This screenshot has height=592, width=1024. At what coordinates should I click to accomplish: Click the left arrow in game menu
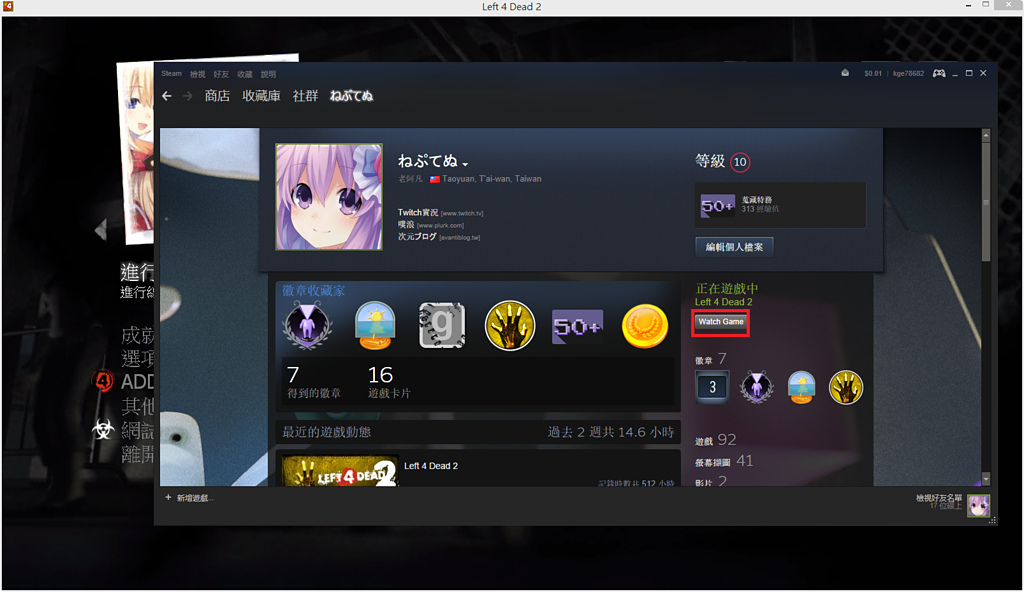(101, 229)
